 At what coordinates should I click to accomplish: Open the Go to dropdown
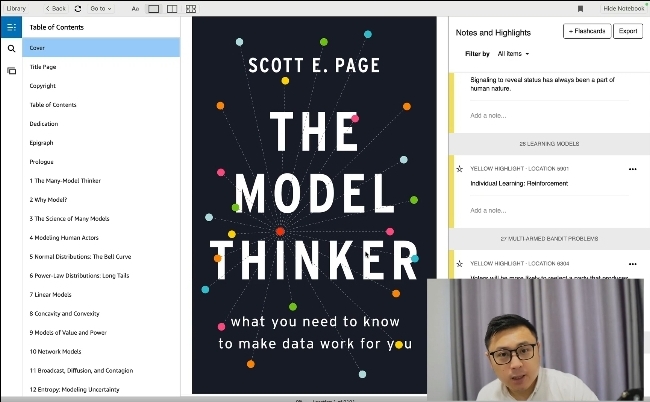[101, 8]
